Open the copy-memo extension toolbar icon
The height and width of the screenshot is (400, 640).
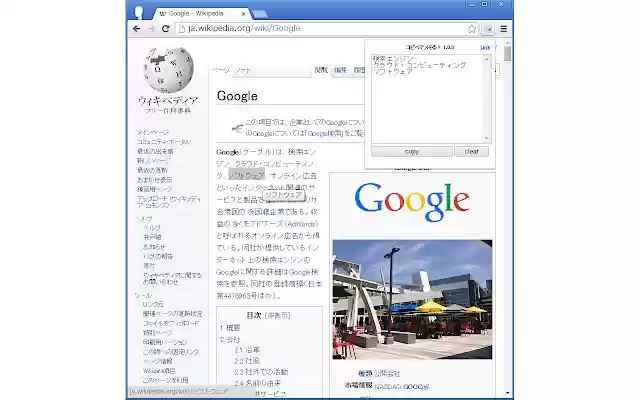pyautogui.click(x=489, y=29)
